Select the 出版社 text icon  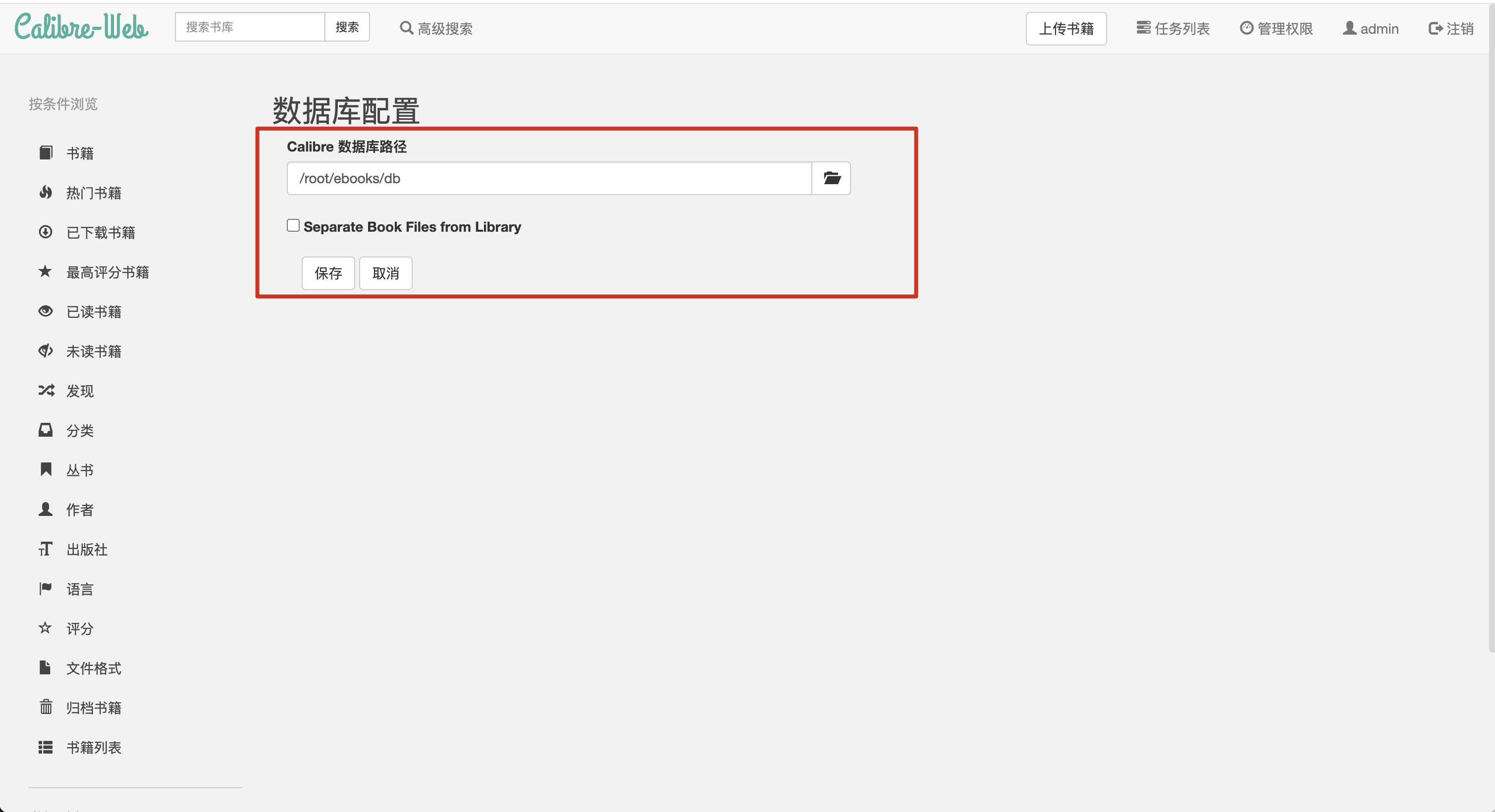(x=45, y=549)
